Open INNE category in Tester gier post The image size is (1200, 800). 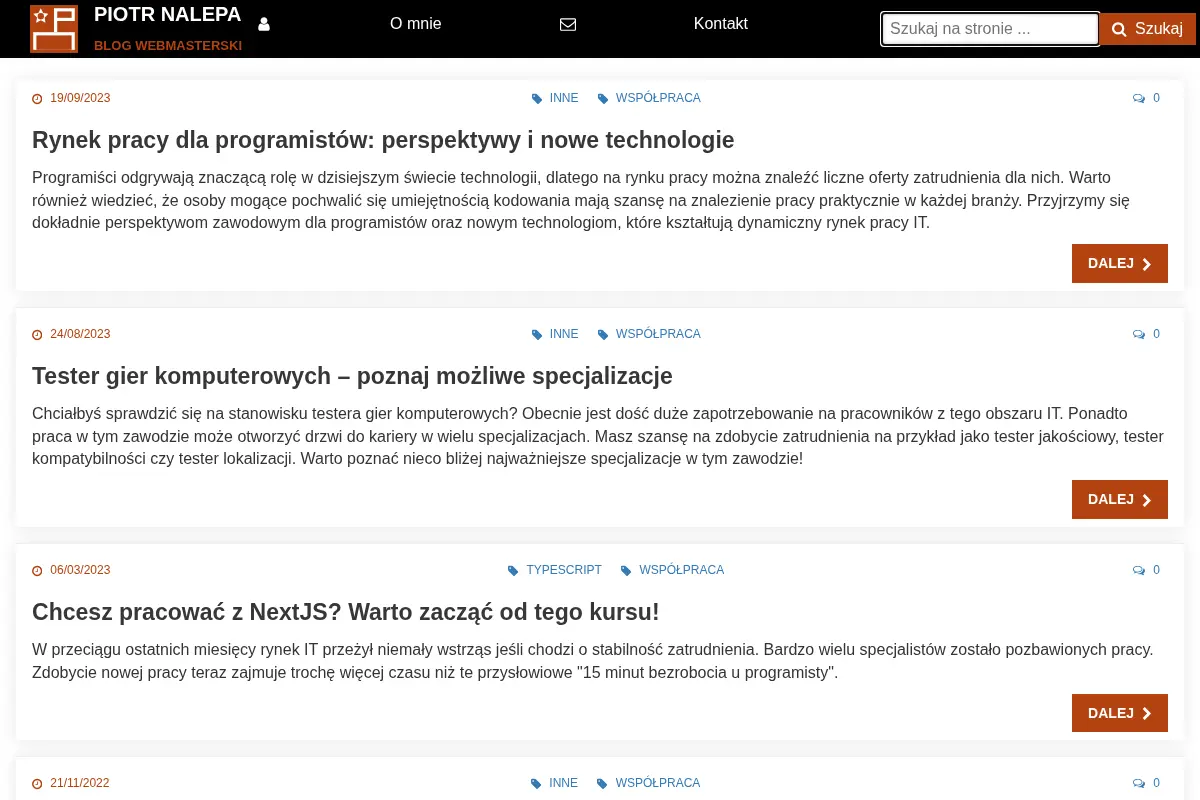coord(564,334)
